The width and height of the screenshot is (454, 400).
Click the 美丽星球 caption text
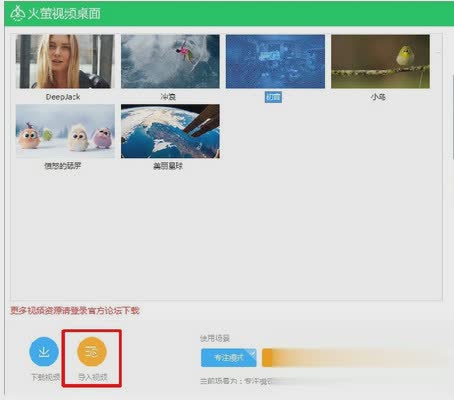(x=168, y=166)
